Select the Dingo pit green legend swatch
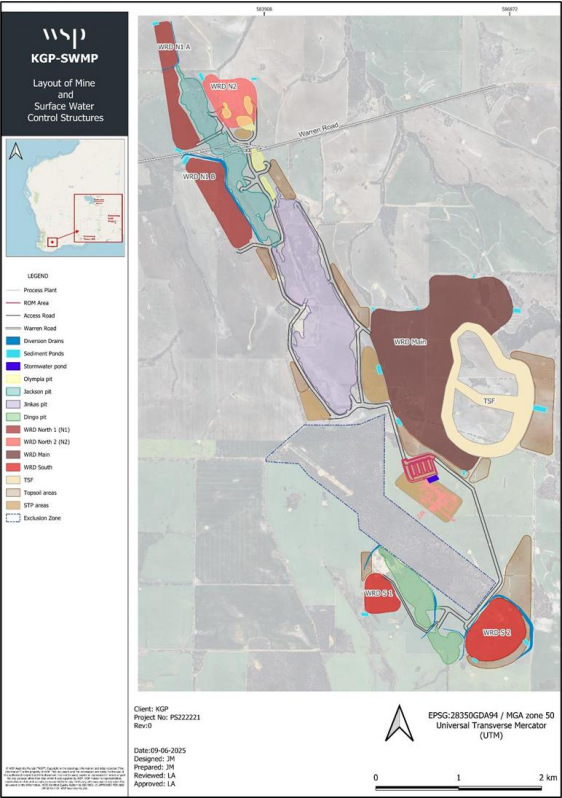Image resolution: width=562 pixels, height=798 pixels. [x=13, y=417]
